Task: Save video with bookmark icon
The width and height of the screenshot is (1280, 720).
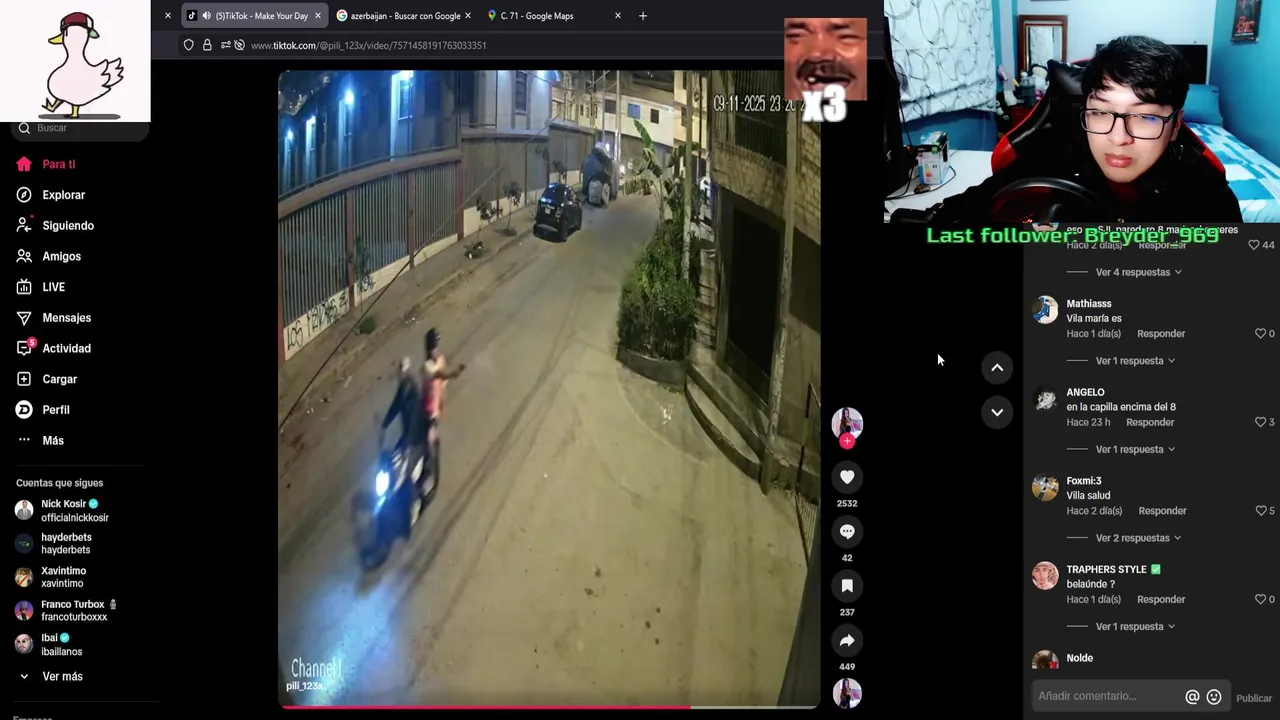Action: click(x=847, y=586)
